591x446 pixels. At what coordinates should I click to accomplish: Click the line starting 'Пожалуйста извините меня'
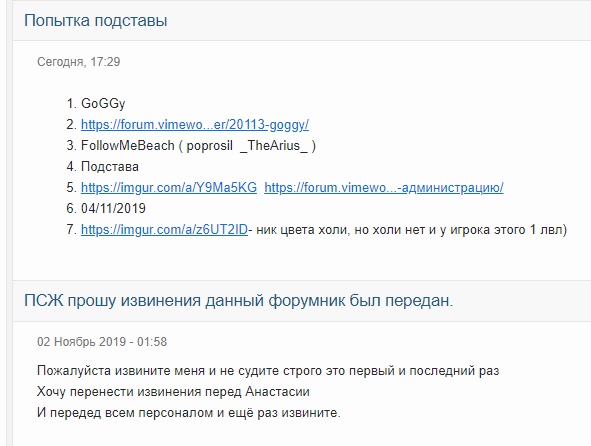coord(268,371)
